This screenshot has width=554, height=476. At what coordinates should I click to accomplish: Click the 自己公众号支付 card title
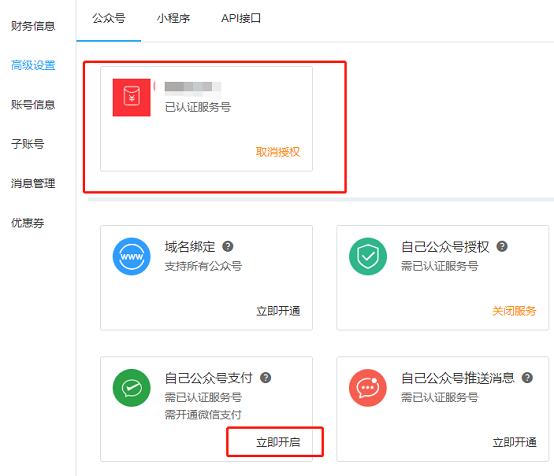click(208, 378)
